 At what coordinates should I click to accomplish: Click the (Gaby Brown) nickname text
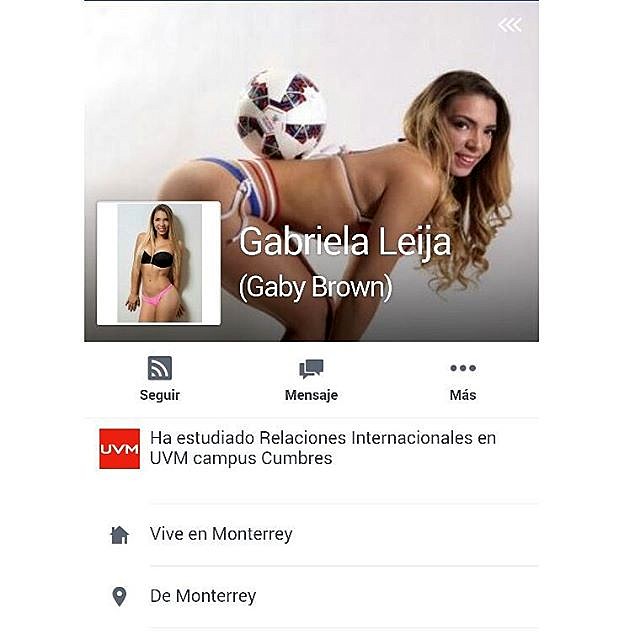point(316,287)
